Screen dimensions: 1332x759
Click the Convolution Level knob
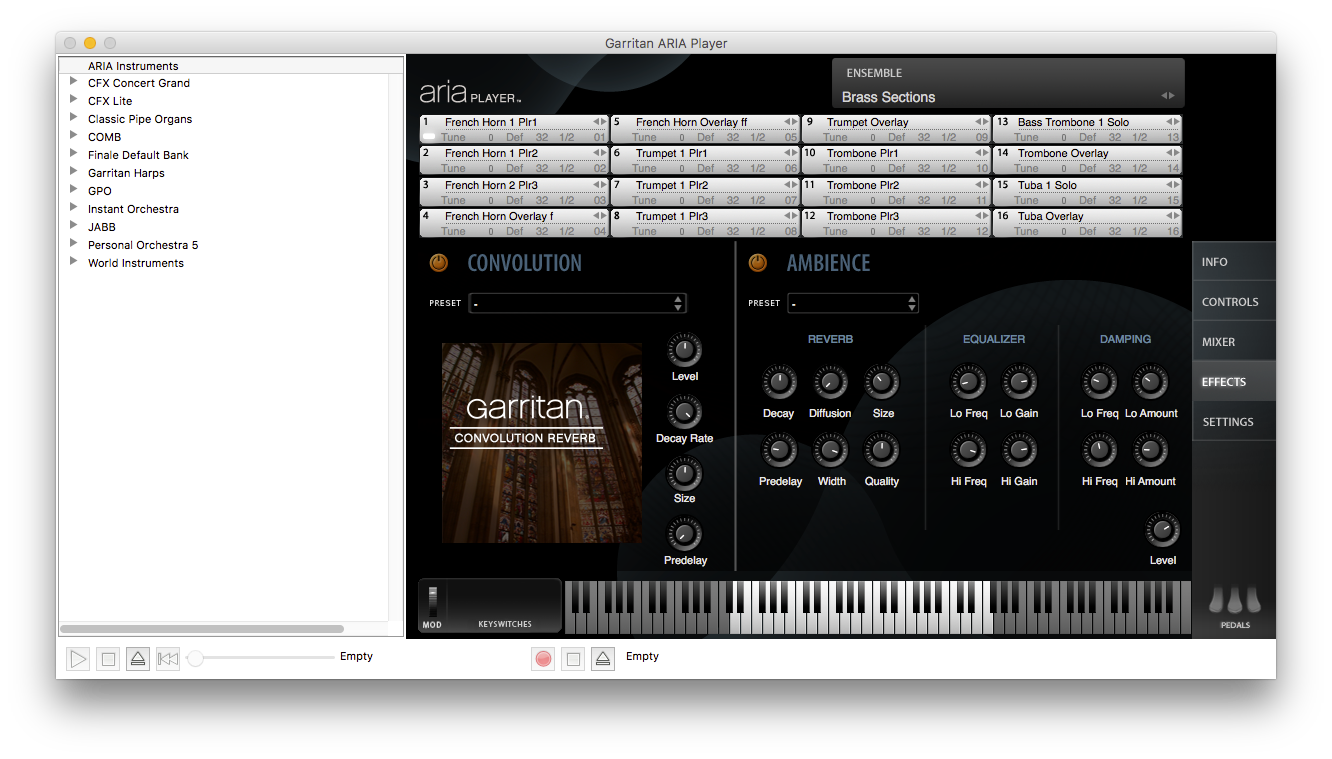point(685,350)
